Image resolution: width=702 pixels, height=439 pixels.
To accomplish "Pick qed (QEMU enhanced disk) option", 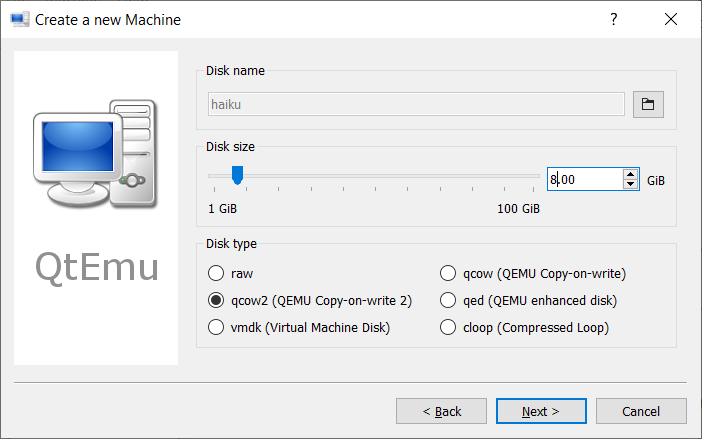I will coord(449,300).
